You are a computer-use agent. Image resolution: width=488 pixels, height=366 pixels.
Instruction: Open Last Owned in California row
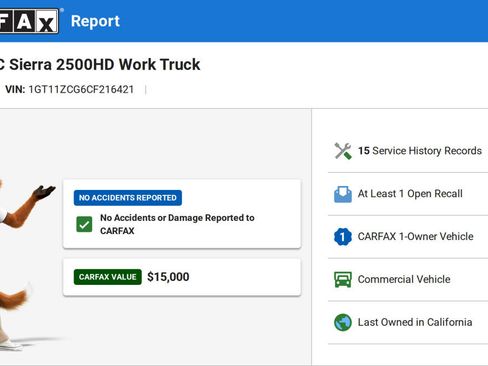(408, 322)
